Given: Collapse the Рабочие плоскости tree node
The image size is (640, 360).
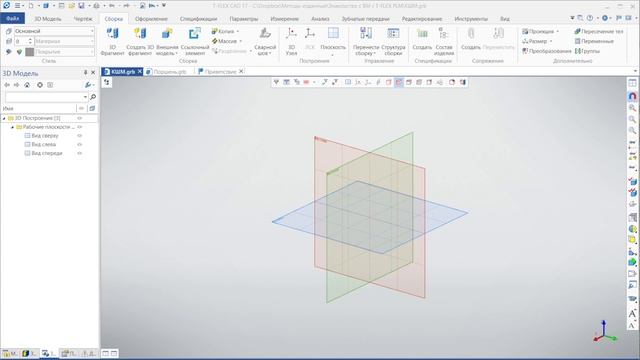Looking at the screenshot, I should coord(12,127).
